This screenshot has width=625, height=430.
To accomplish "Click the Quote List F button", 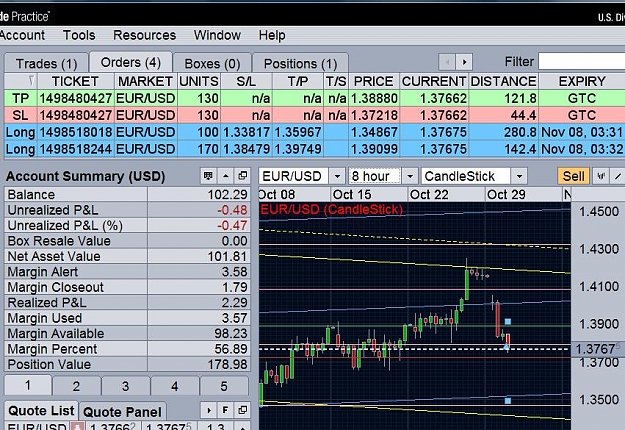I will pos(226,410).
